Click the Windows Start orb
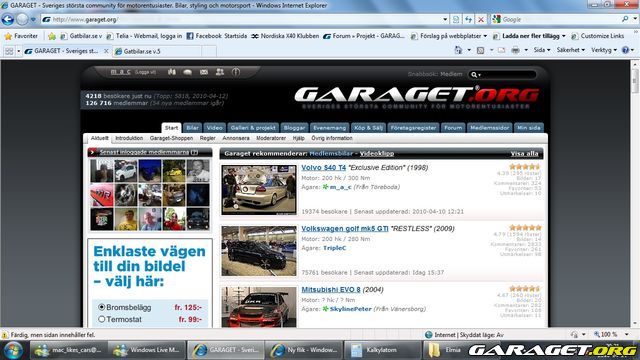Image resolution: width=640 pixels, height=360 pixels. (x=13, y=351)
